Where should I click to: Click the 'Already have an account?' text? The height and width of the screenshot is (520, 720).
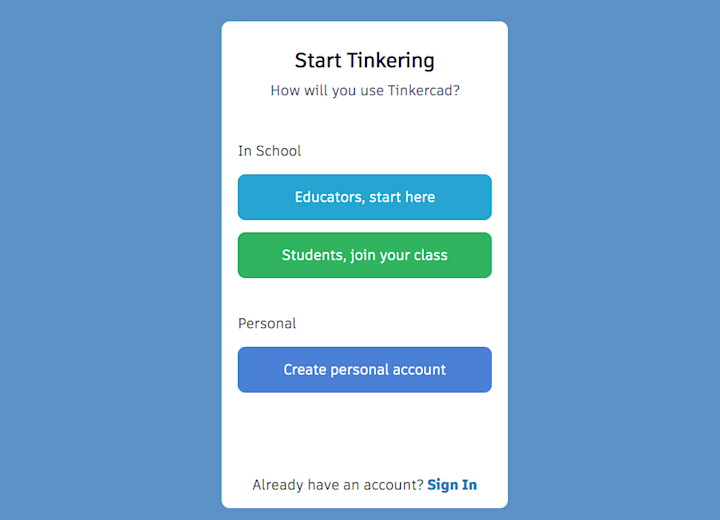coord(338,485)
